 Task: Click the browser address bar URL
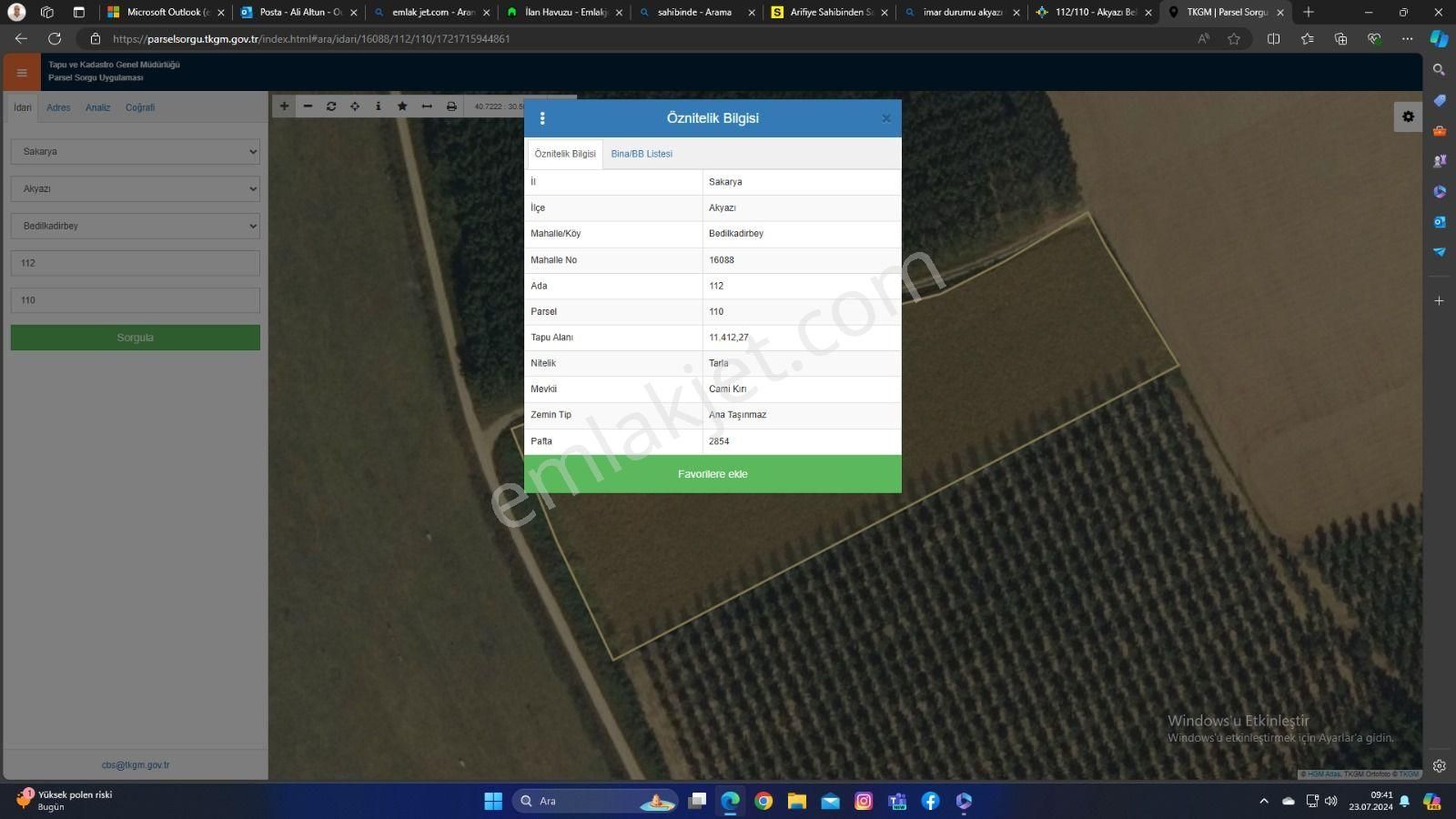(x=311, y=39)
